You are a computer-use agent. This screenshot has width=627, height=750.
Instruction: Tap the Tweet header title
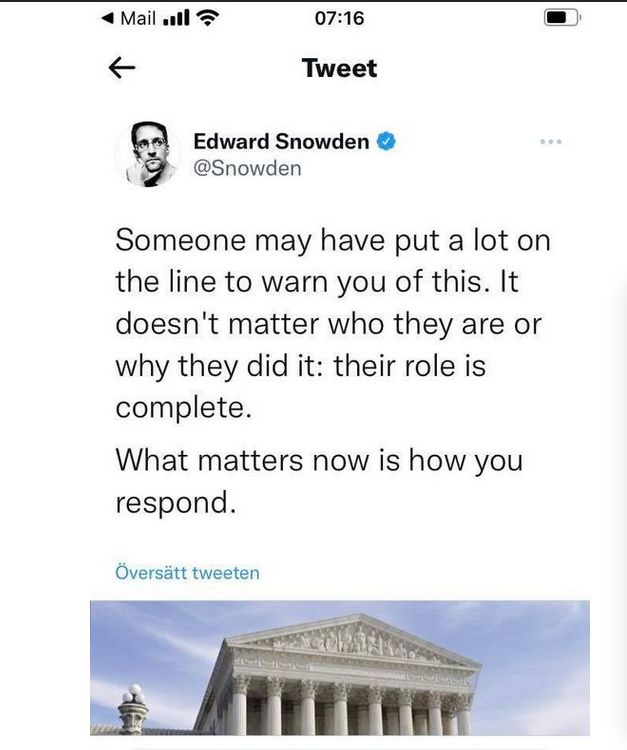(x=339, y=68)
